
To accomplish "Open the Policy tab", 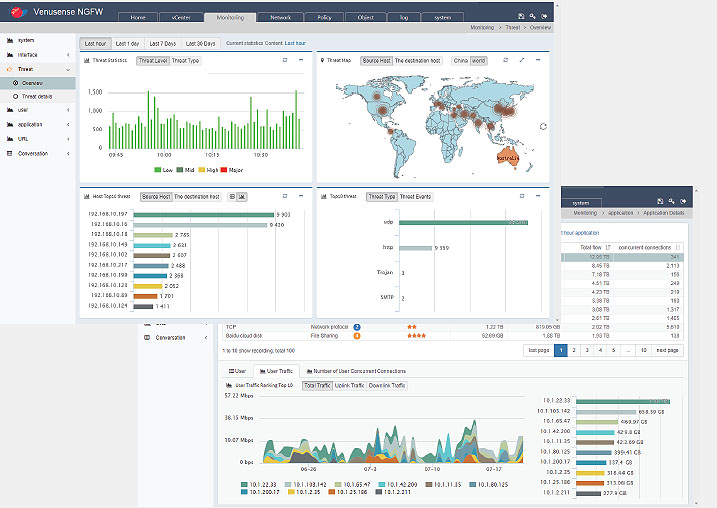I will [x=323, y=18].
